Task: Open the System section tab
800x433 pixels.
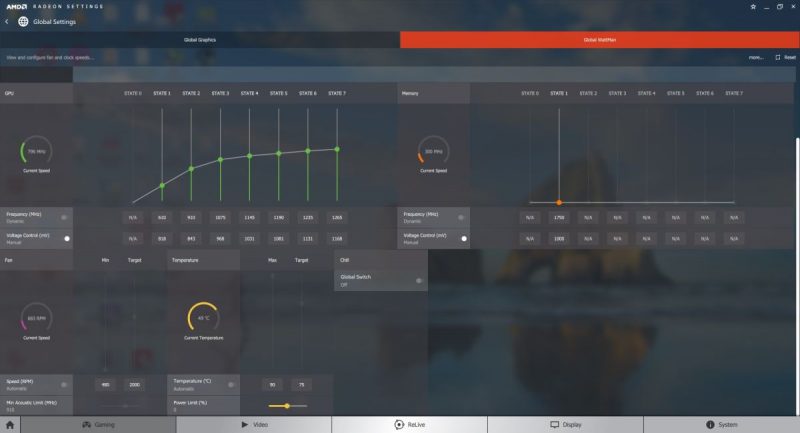Action: [x=721, y=424]
